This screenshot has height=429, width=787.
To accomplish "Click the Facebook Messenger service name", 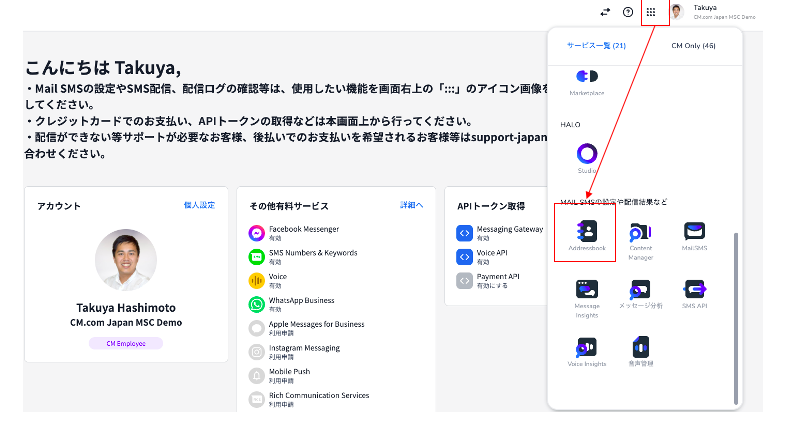I will click(304, 229).
